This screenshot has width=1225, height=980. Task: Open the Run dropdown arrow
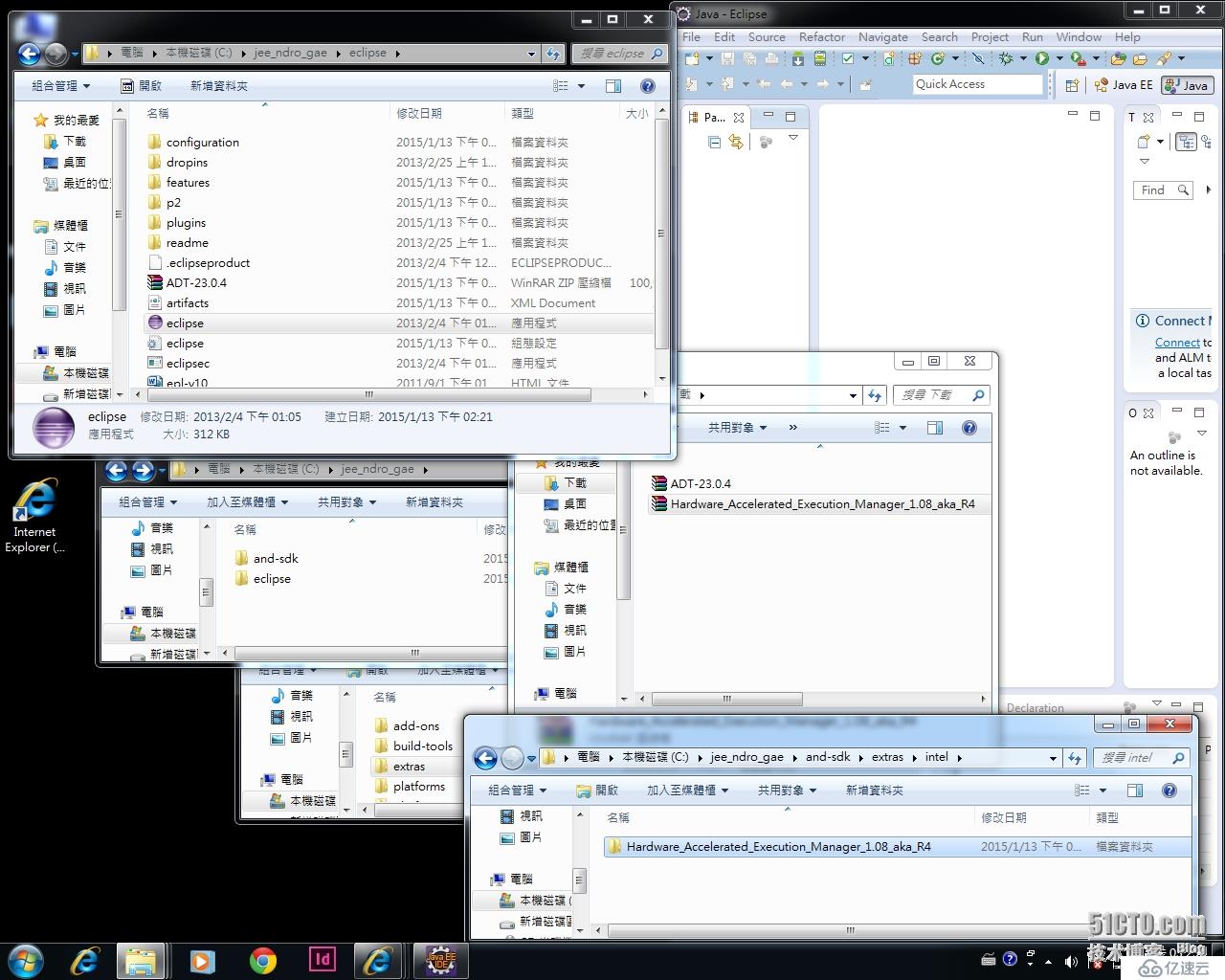(x=1059, y=58)
